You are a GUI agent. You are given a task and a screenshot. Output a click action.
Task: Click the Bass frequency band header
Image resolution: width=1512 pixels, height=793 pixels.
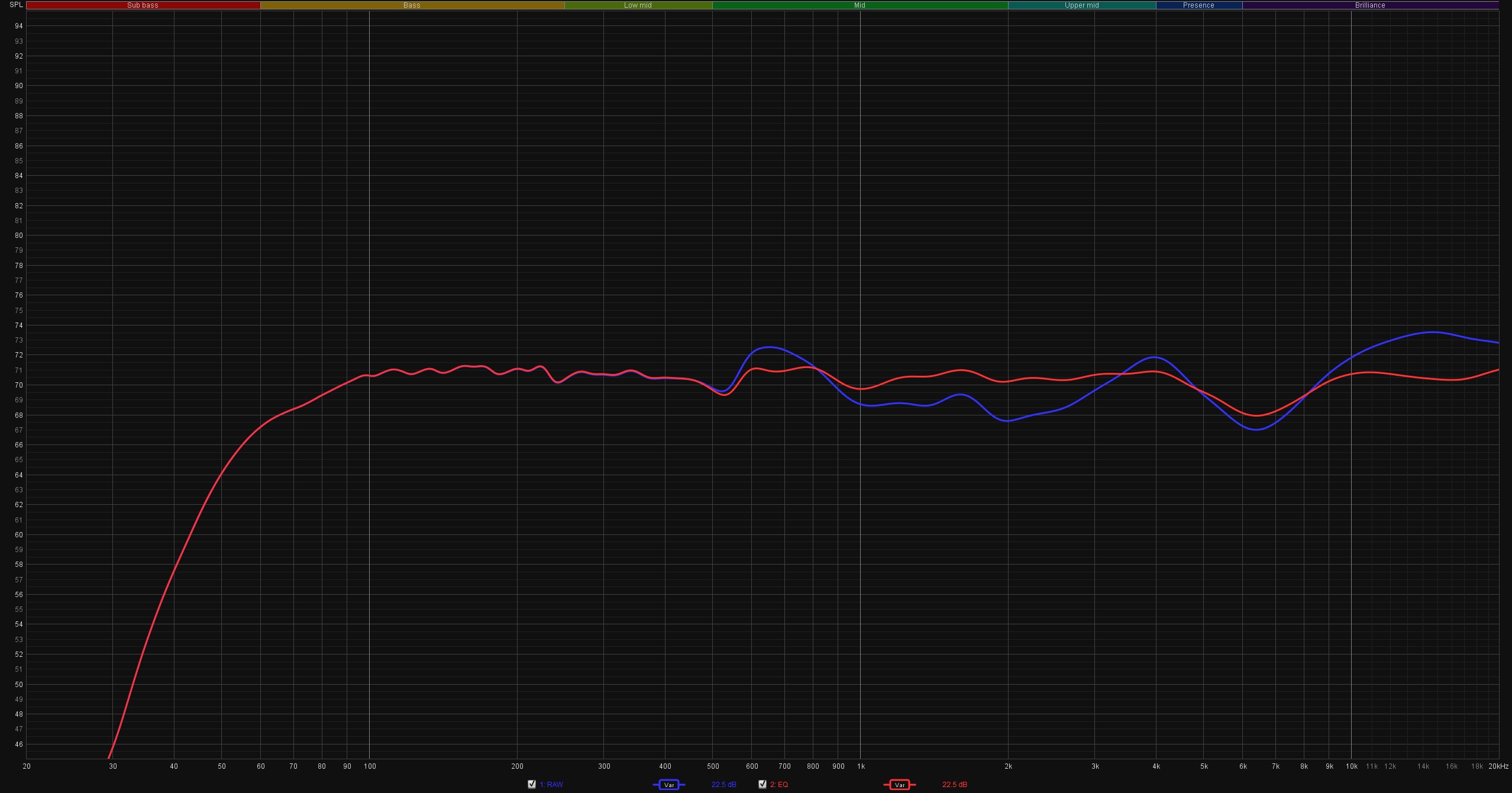pyautogui.click(x=412, y=5)
